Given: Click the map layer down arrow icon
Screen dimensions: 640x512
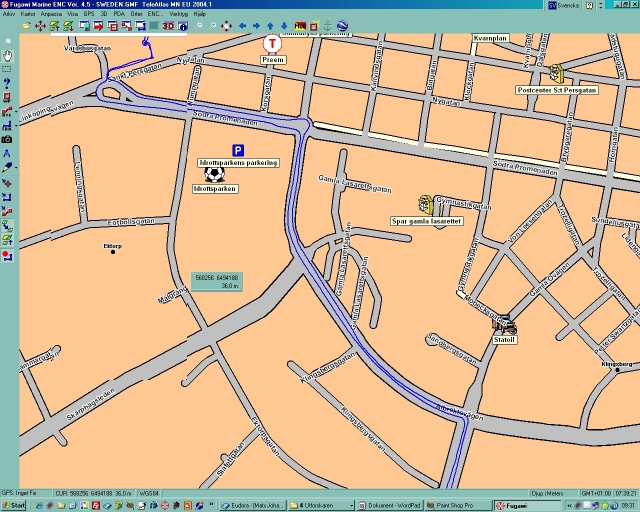Looking at the screenshot, I should click(x=68, y=26).
